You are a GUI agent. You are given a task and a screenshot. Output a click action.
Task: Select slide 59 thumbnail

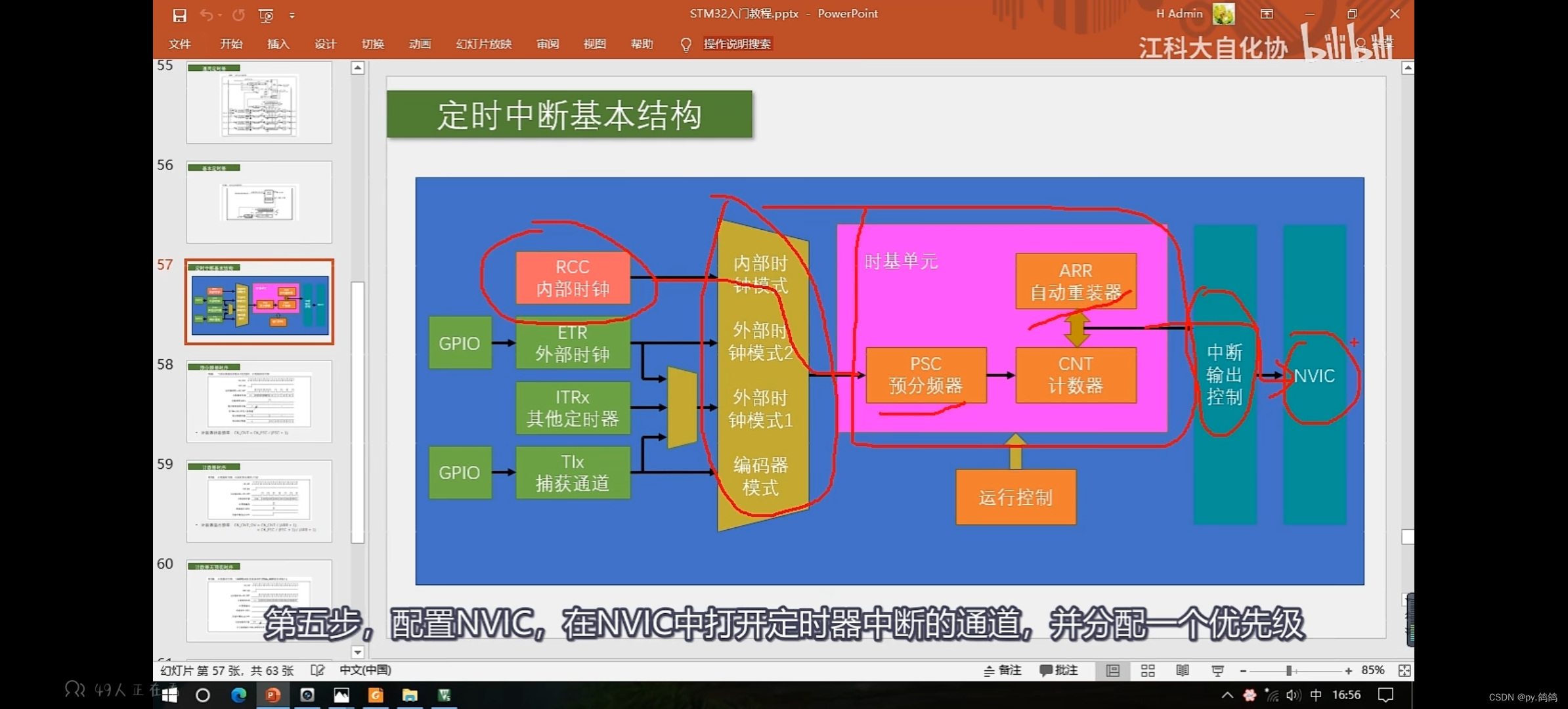[259, 502]
